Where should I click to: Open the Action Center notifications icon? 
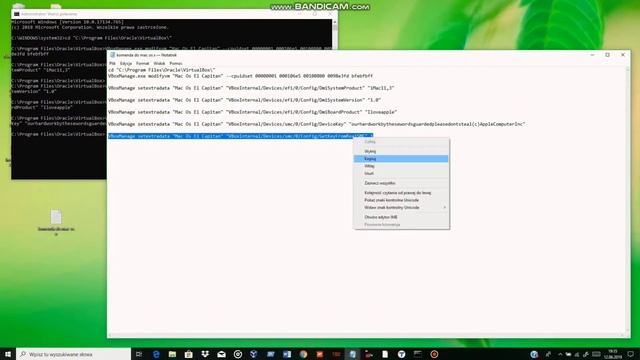[x=631, y=354]
